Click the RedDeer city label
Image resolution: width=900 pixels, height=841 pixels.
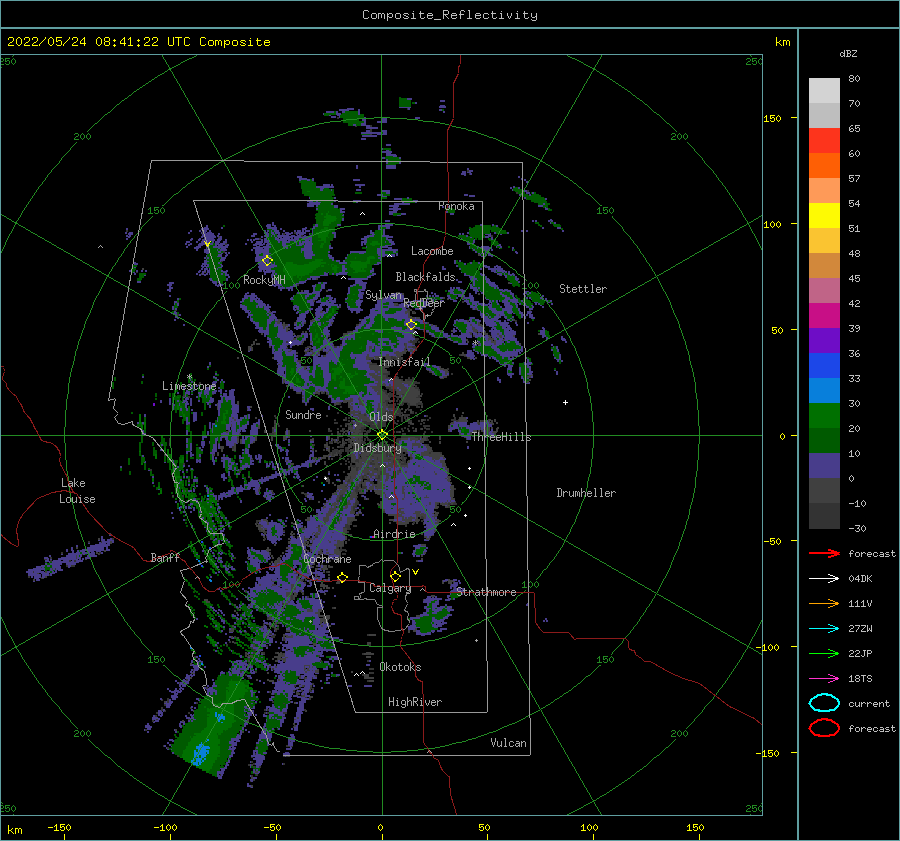tap(424, 303)
